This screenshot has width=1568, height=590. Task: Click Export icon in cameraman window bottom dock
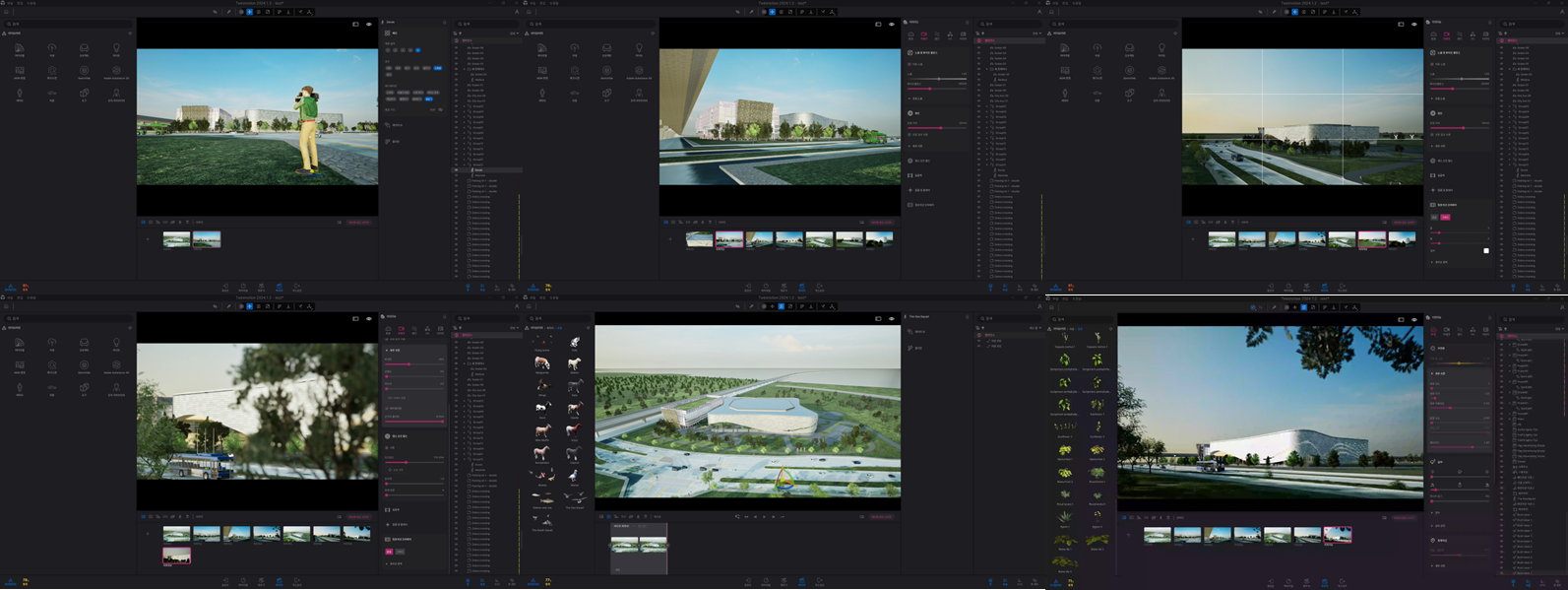(x=297, y=287)
